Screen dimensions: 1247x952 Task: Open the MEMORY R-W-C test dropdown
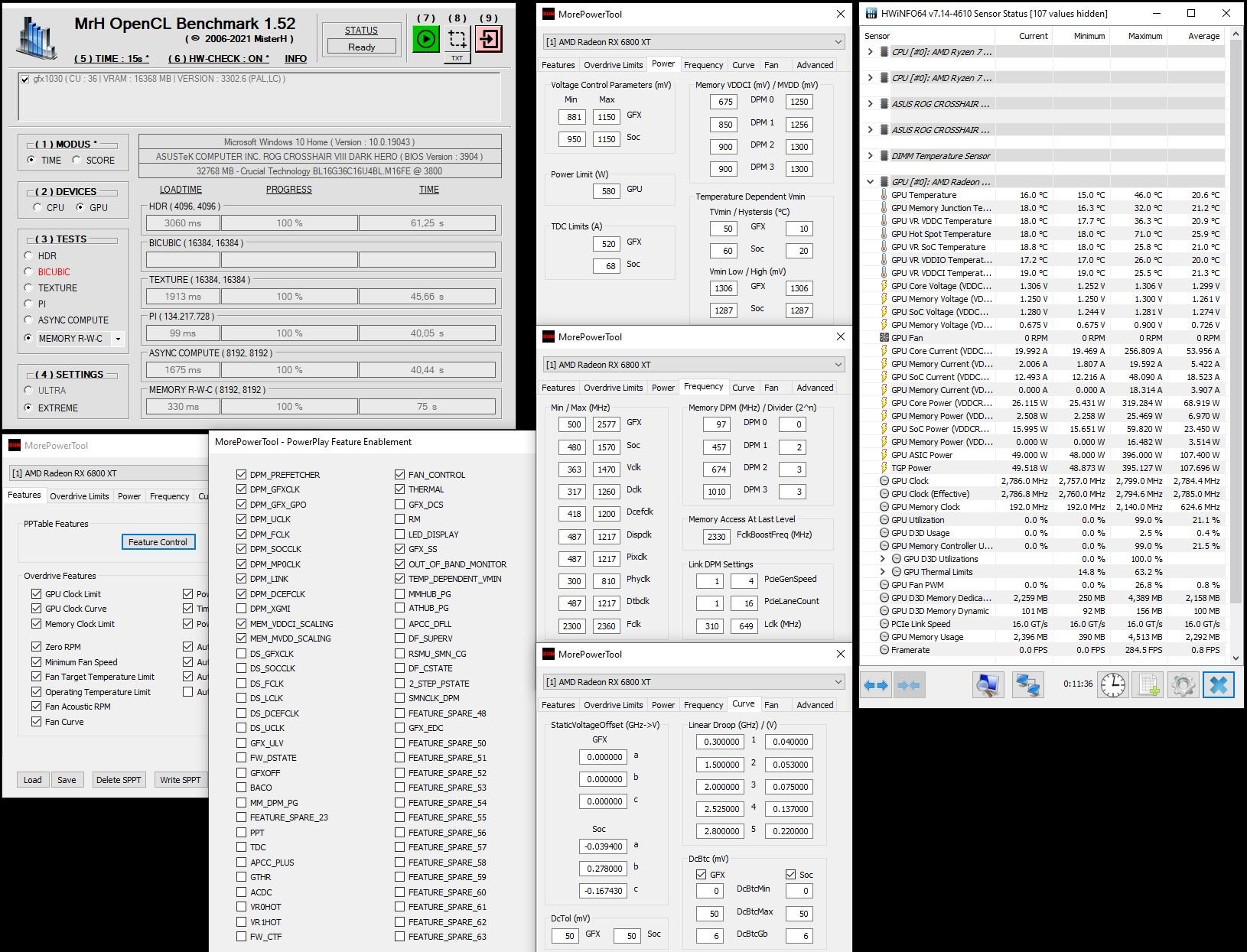tap(118, 339)
